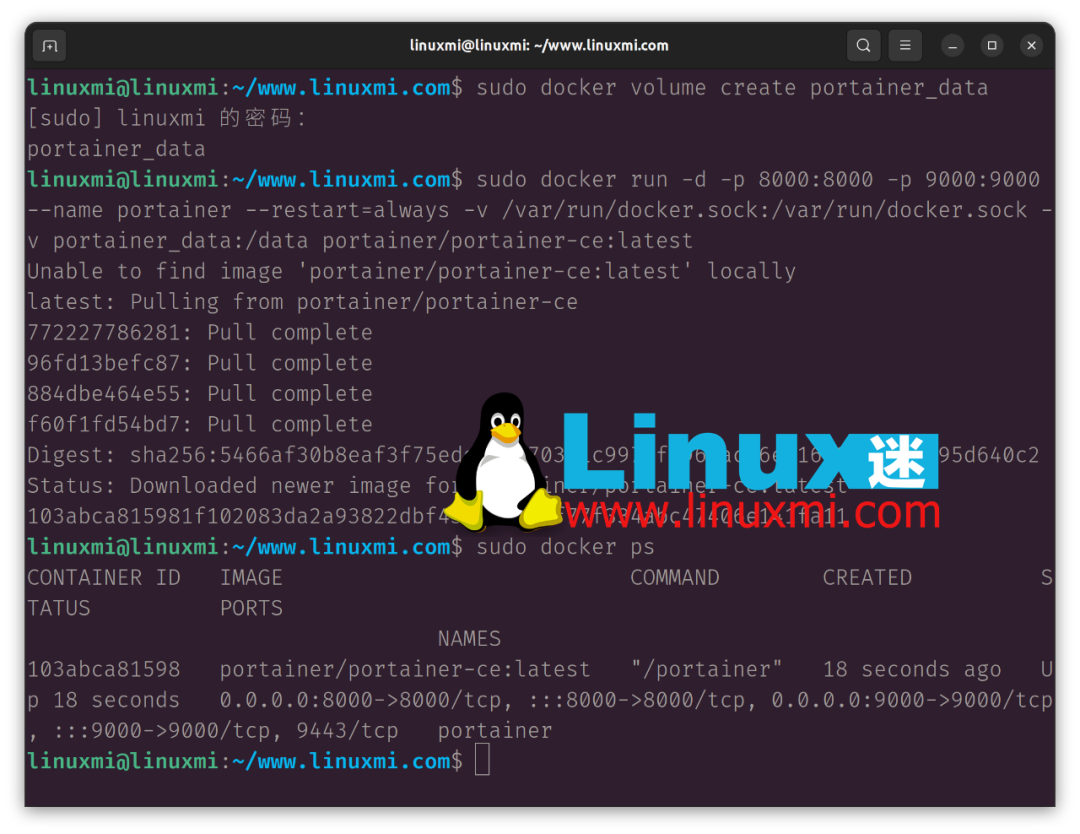The height and width of the screenshot is (834, 1080).
Task: Click 'sudo docker run -d -p 8000:8000' command text
Action: click(x=675, y=180)
